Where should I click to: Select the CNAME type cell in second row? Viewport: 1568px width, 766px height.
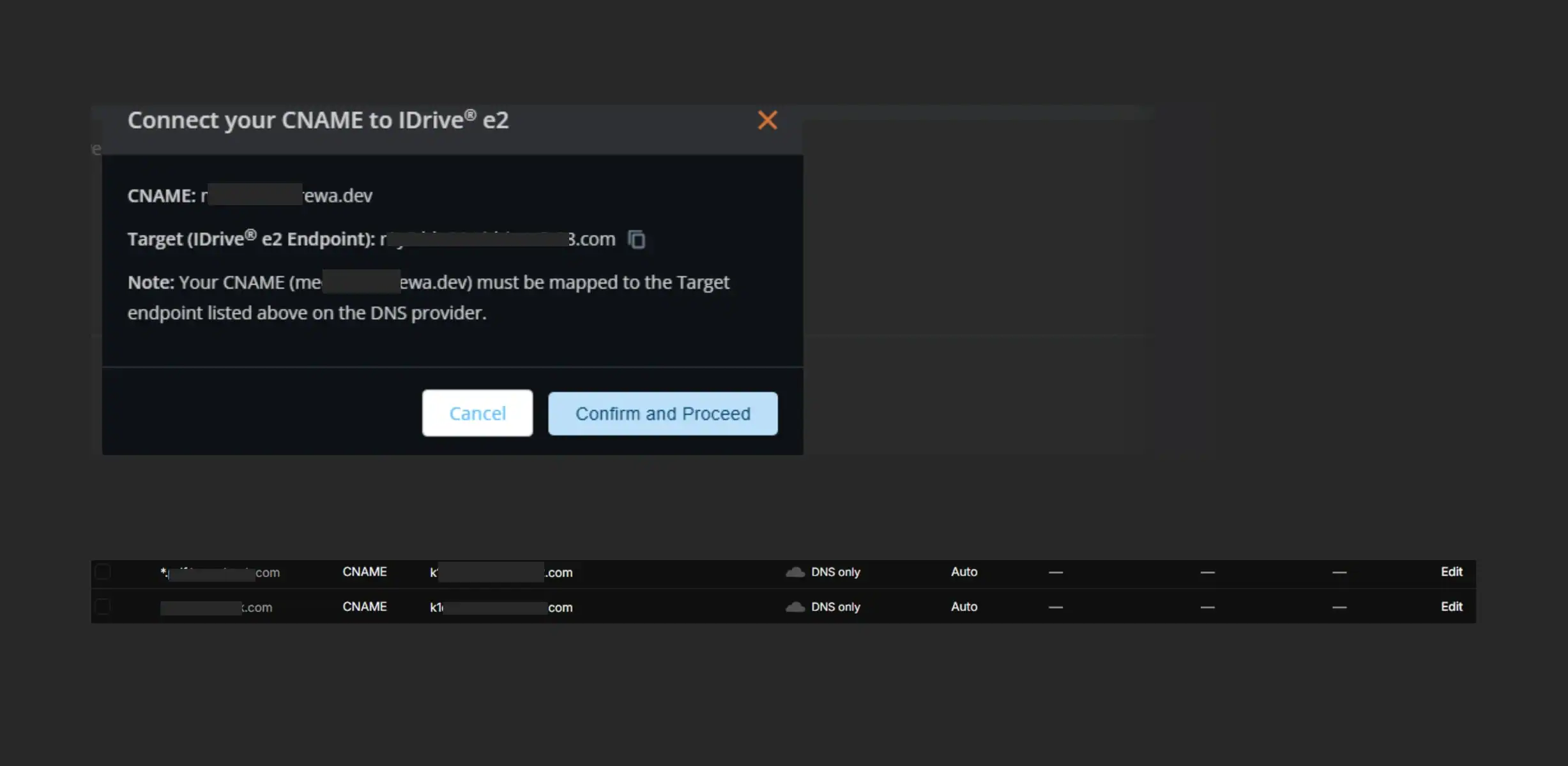(365, 606)
